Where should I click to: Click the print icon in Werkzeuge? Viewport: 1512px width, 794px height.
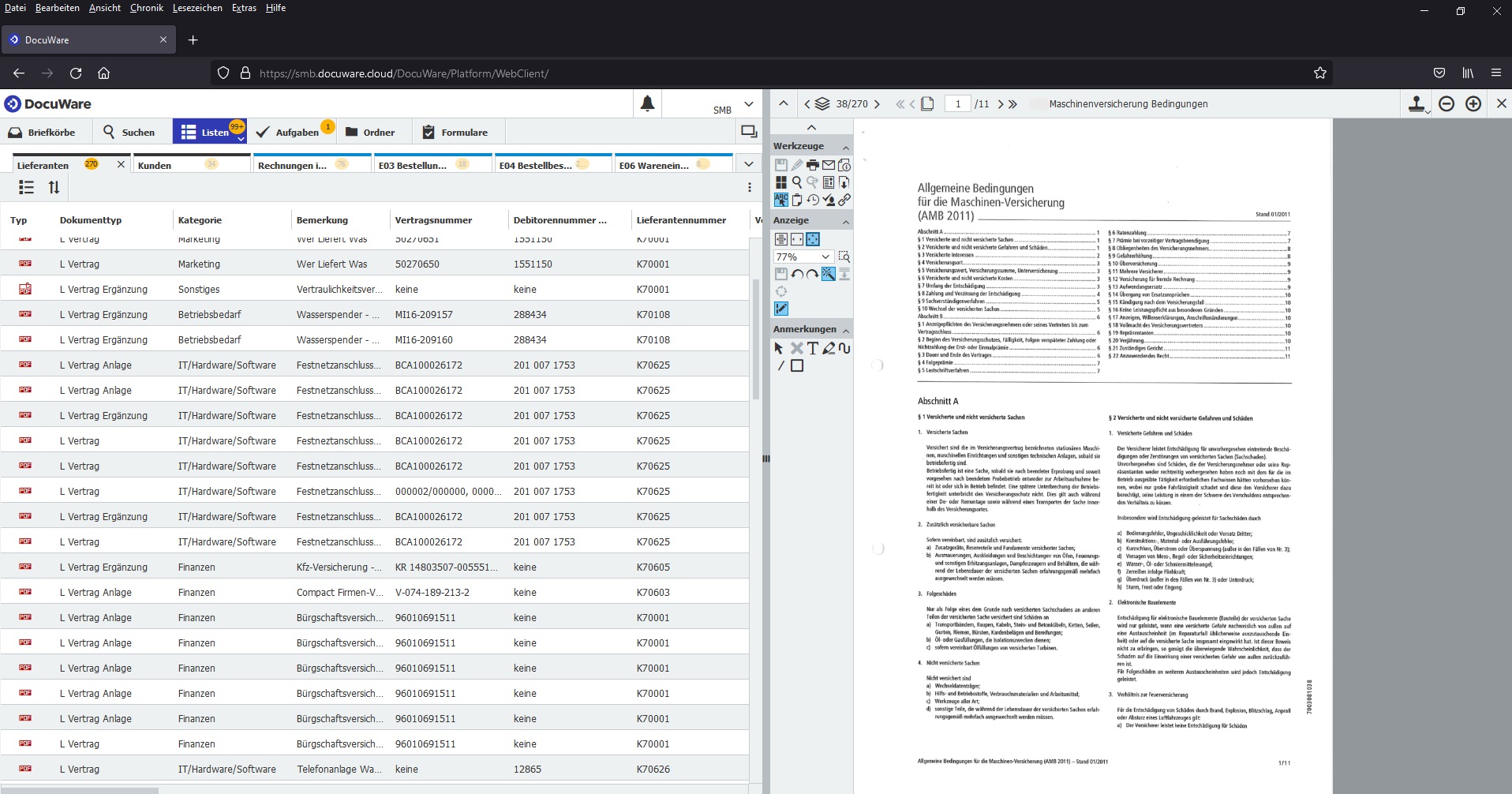click(x=812, y=165)
